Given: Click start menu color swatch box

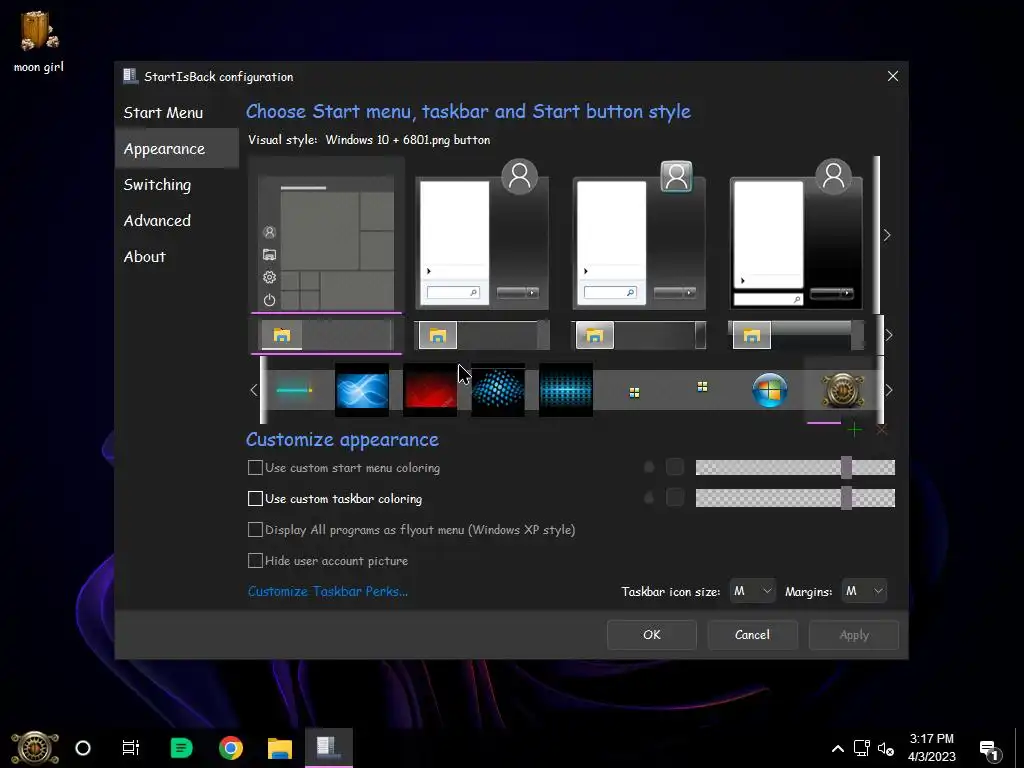Looking at the screenshot, I should 675,467.
